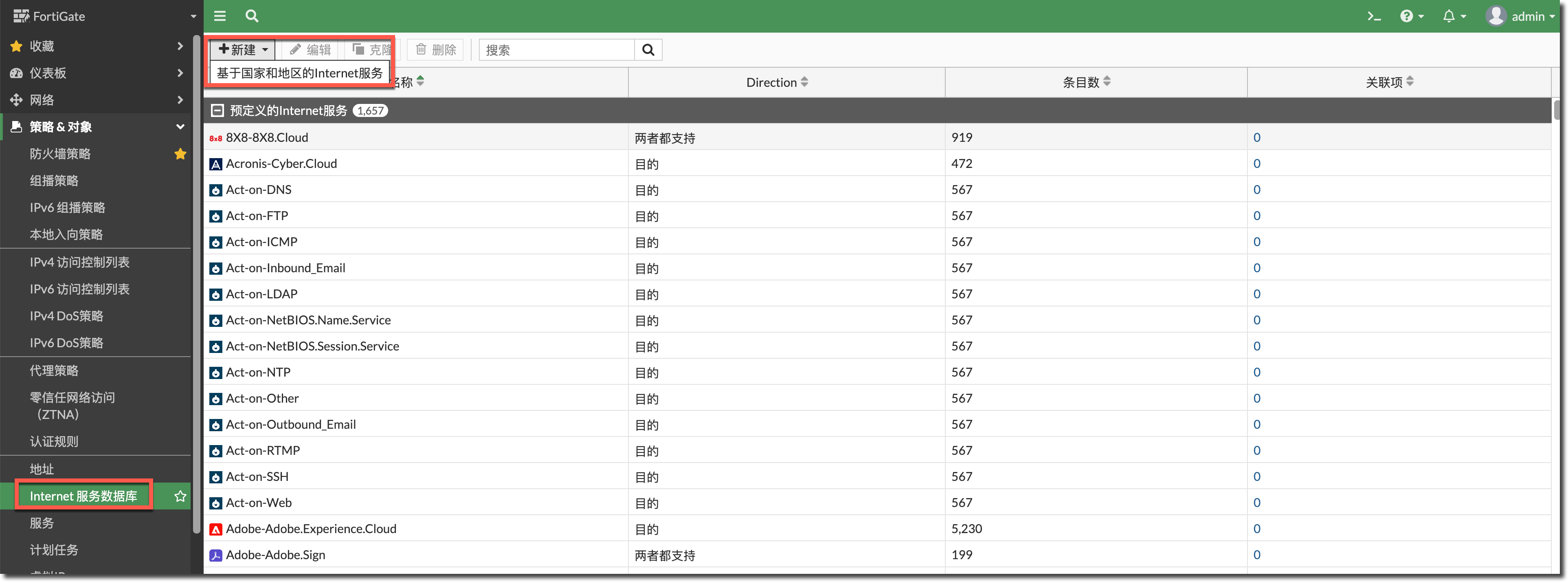
Task: Click the Acronis-Cyber.Cloud service icon
Action: (215, 164)
